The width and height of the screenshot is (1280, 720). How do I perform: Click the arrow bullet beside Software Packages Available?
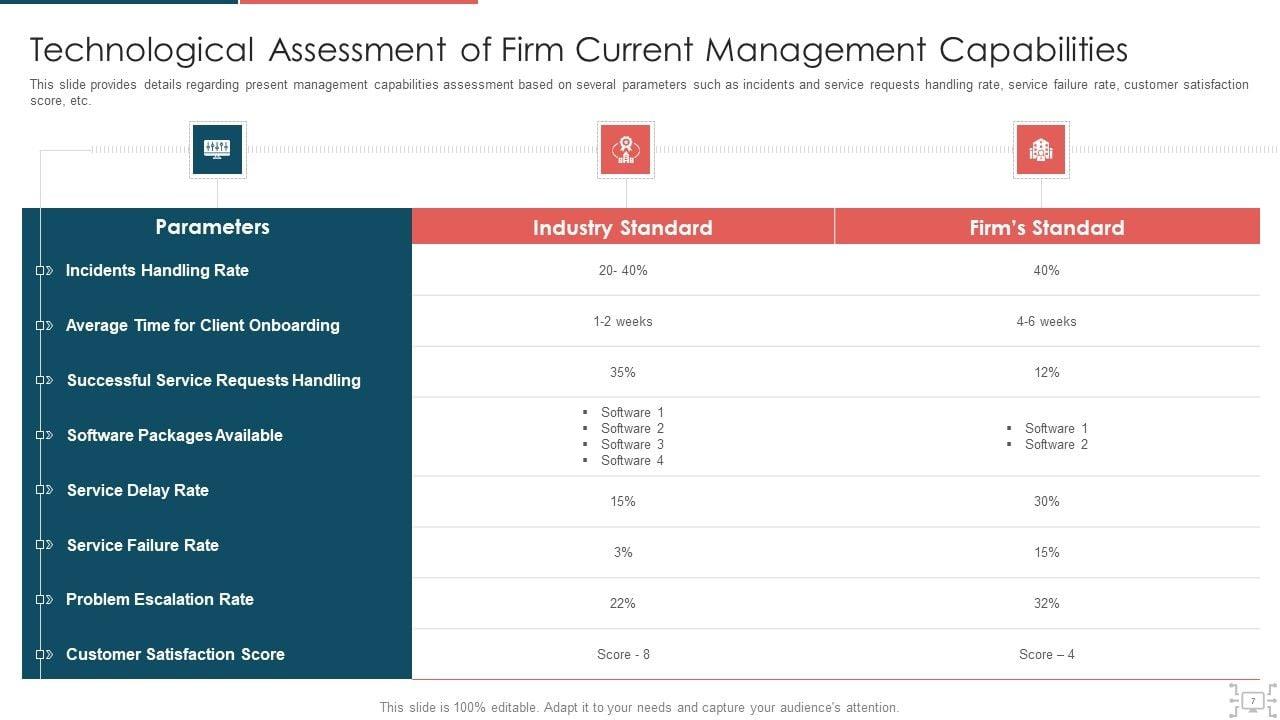(x=45, y=435)
